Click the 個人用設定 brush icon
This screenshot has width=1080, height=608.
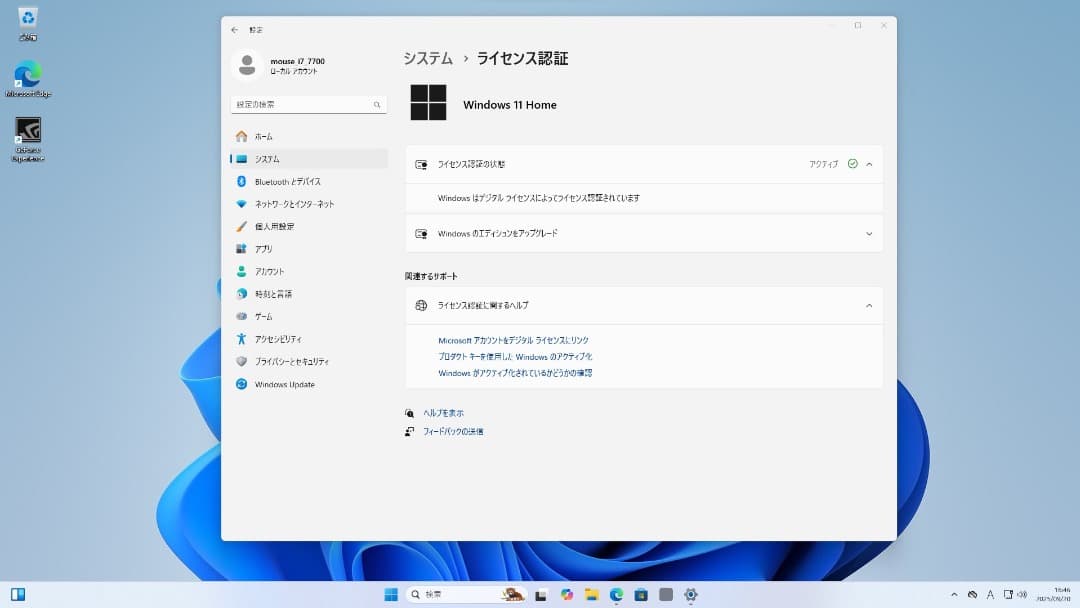(x=240, y=226)
